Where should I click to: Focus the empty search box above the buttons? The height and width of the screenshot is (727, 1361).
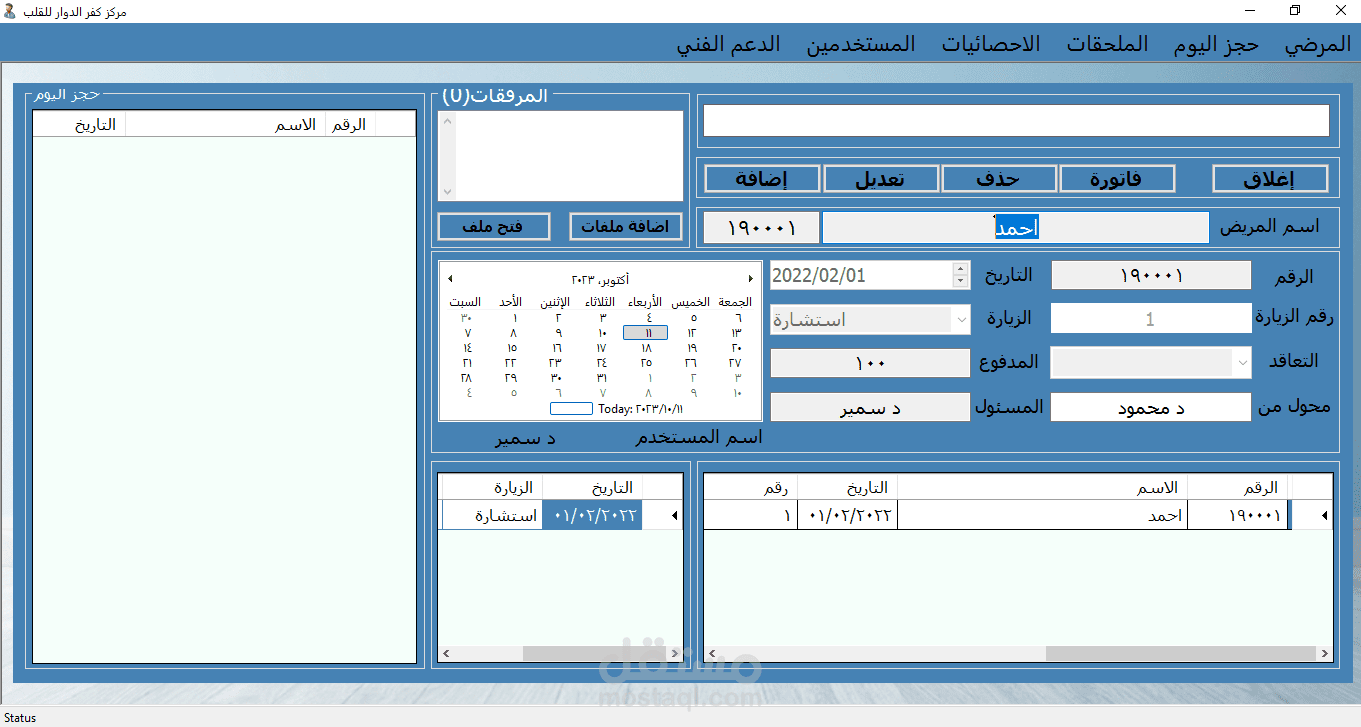(1016, 120)
